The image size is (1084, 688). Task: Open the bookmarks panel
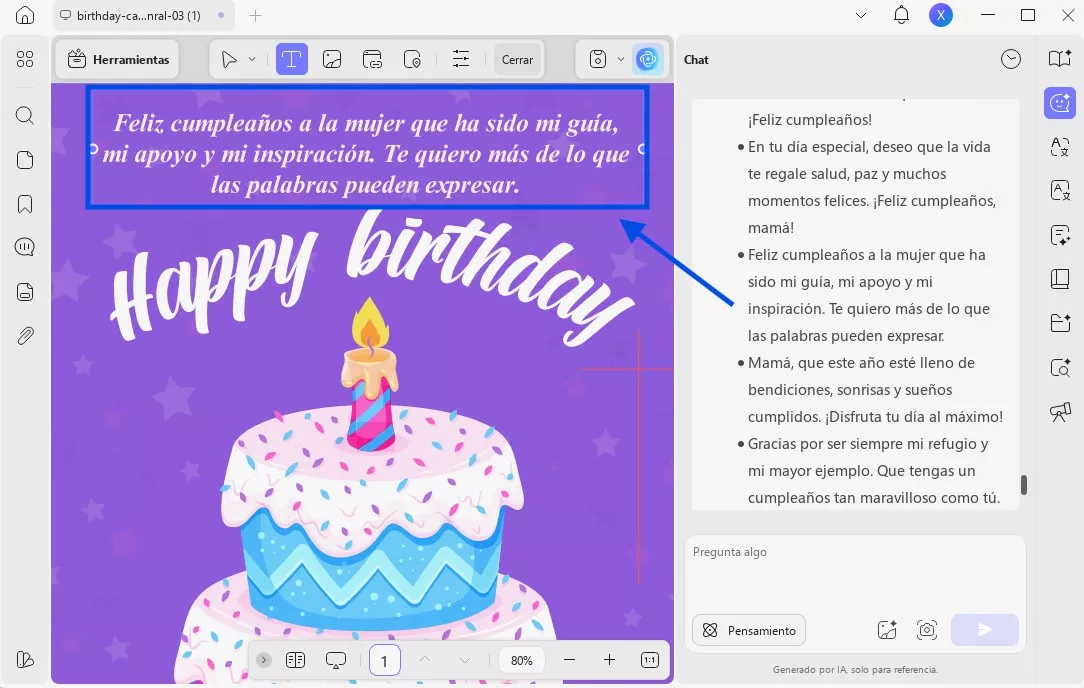tap(25, 204)
